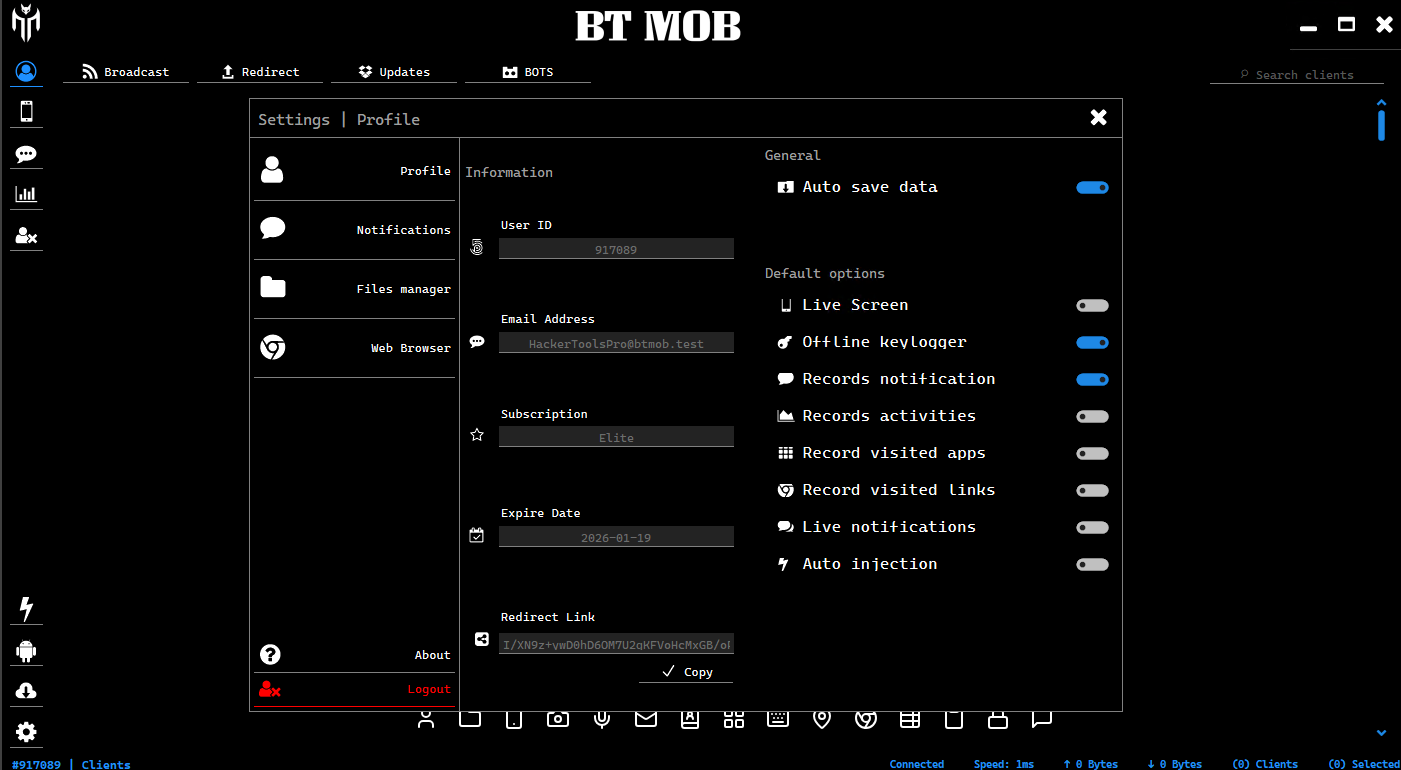1401x770 pixels.
Task: Open the BOTS tab
Action: pos(528,72)
